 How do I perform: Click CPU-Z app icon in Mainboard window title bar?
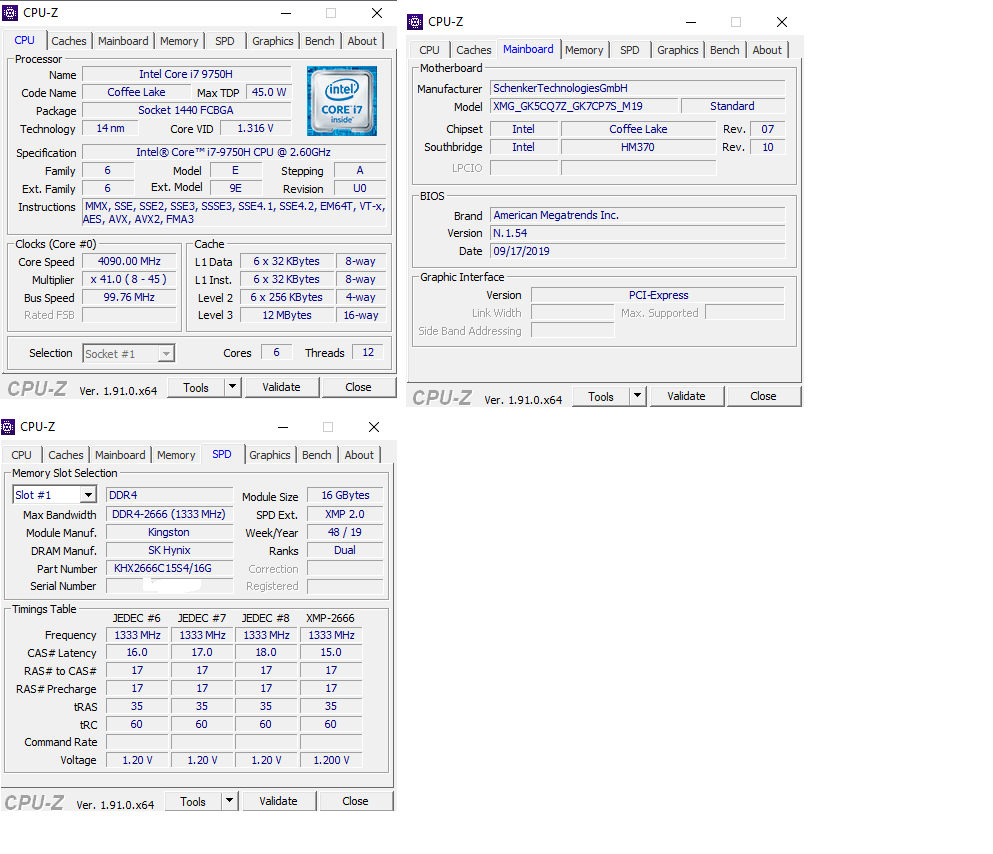point(415,22)
